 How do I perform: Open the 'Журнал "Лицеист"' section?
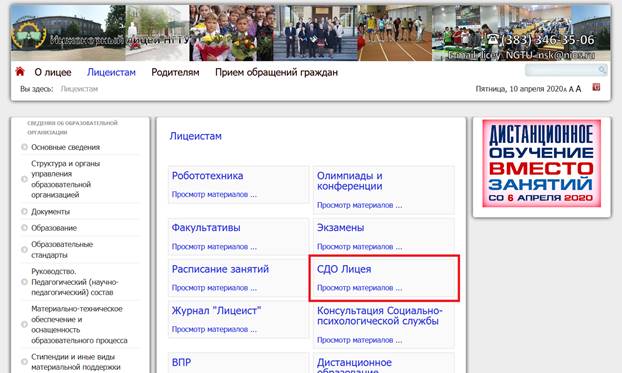[x=217, y=311]
